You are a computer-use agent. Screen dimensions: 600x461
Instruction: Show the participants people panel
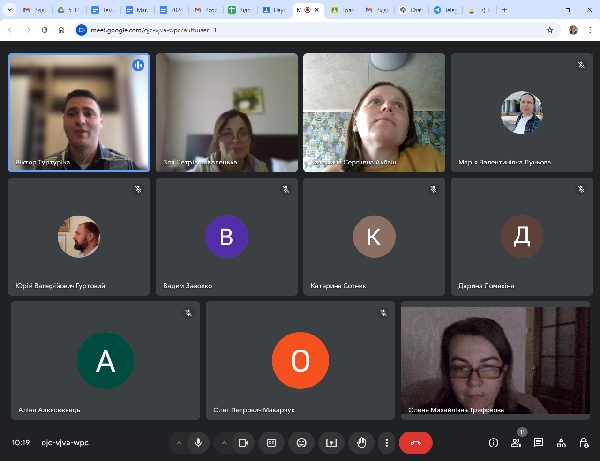point(516,442)
